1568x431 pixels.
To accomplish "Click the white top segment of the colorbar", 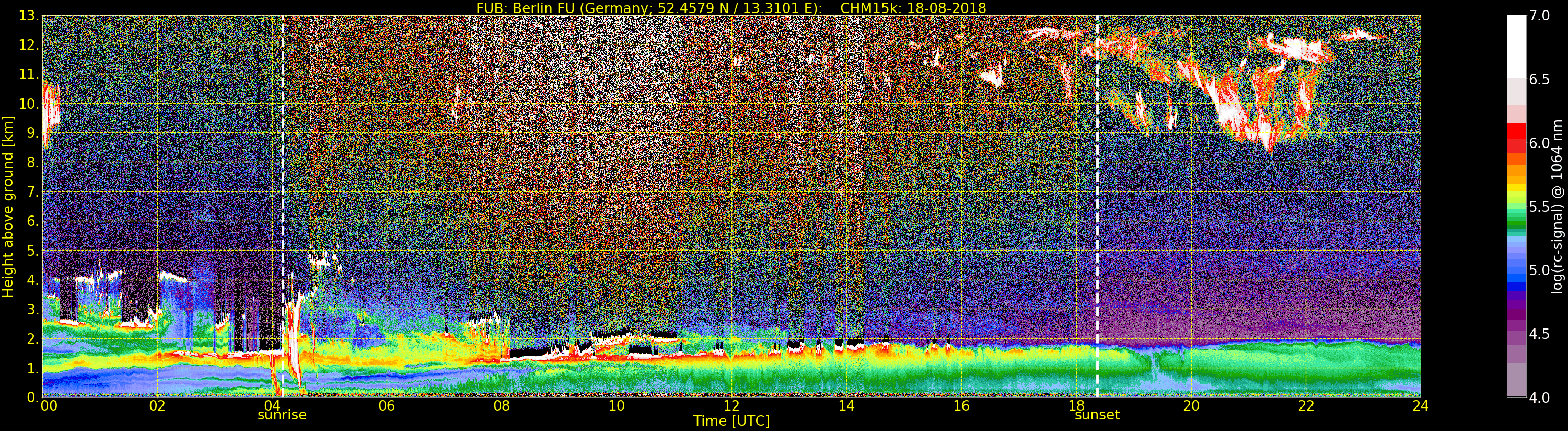I will coord(1516,47).
